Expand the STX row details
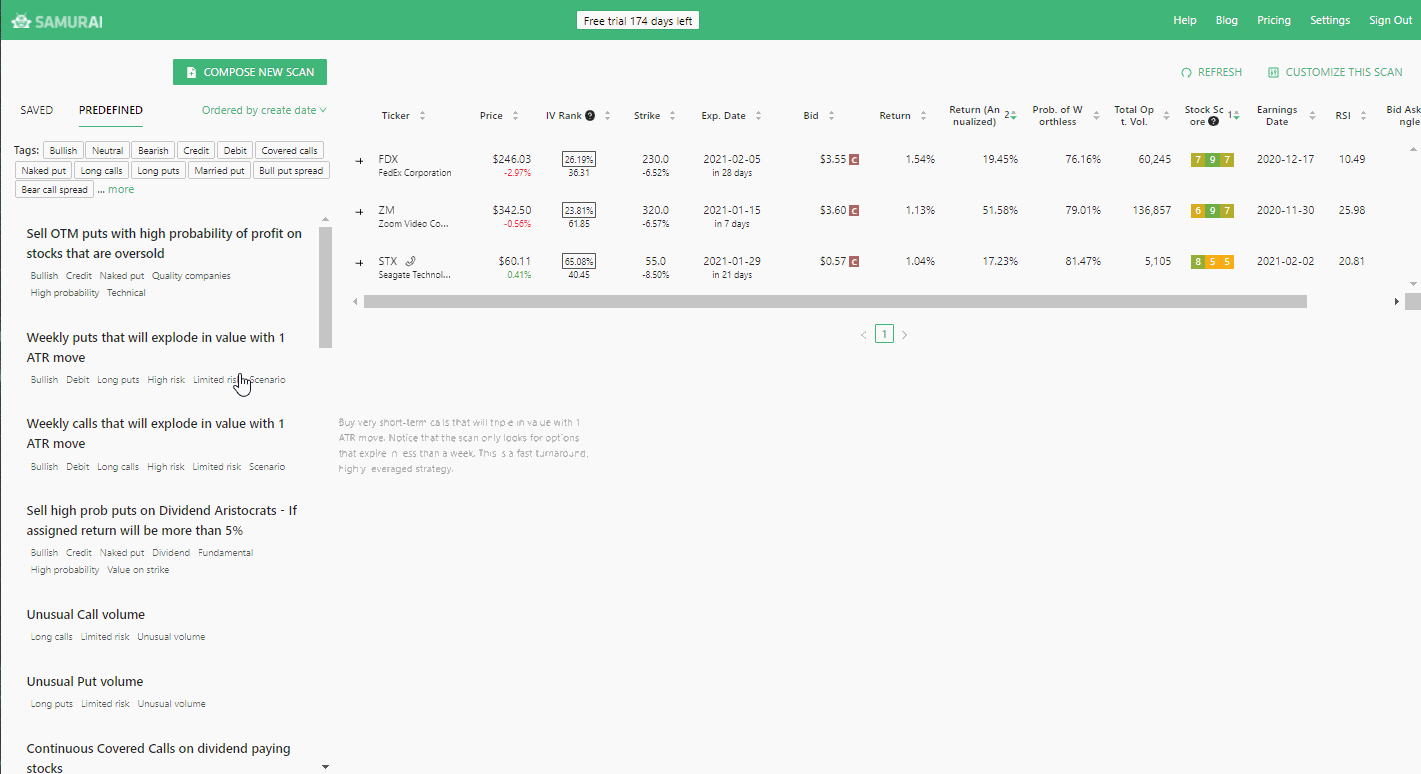 point(360,262)
